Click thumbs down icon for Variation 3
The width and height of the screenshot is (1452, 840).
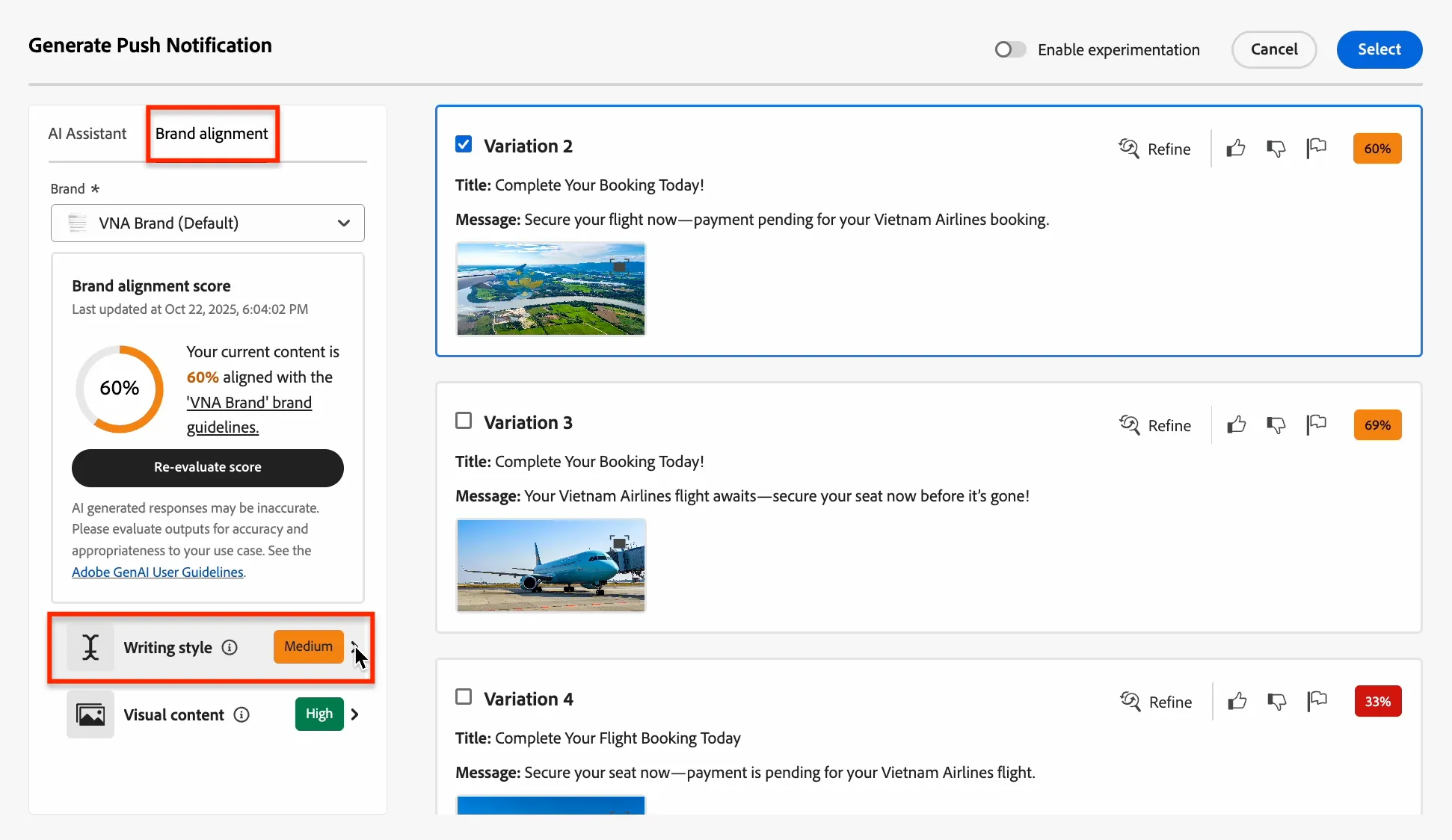[x=1276, y=424]
